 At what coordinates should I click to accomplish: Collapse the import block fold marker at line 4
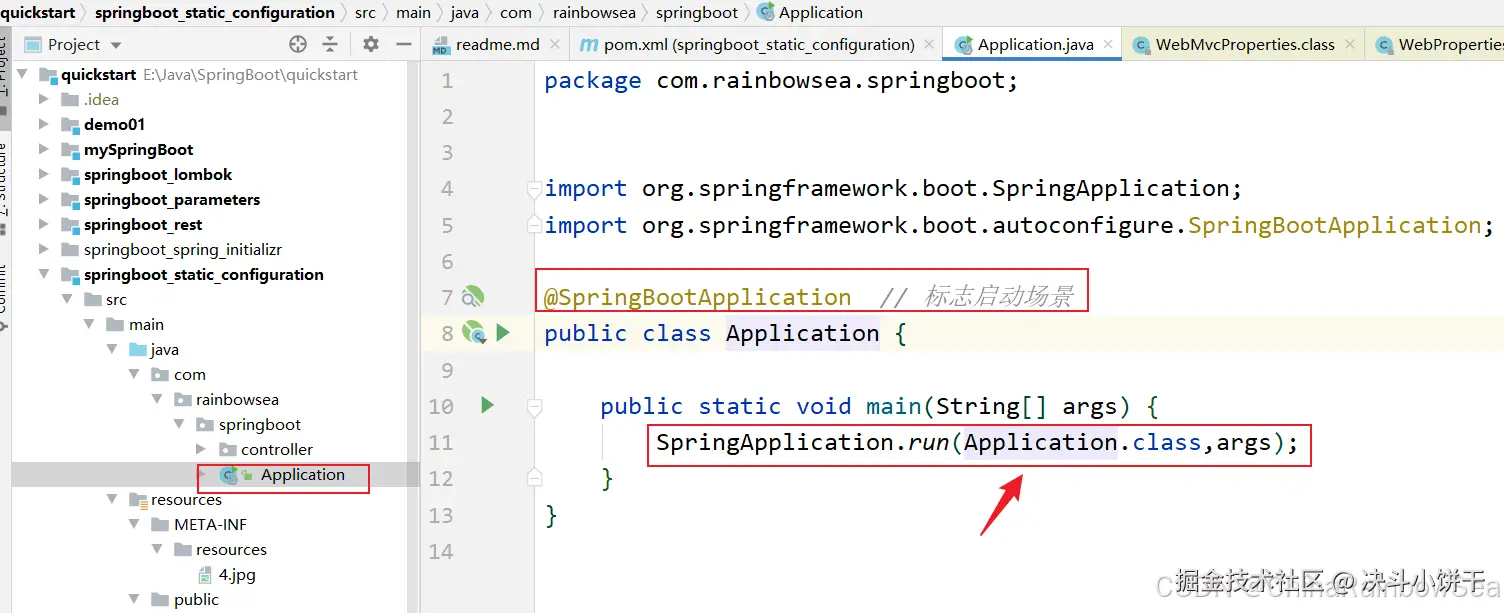(x=534, y=189)
